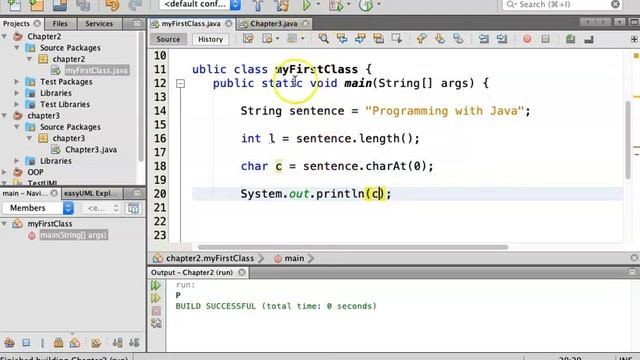The image size is (640, 360).
Task: Click the Javadoc window icon in Navigator
Action: tap(133, 208)
